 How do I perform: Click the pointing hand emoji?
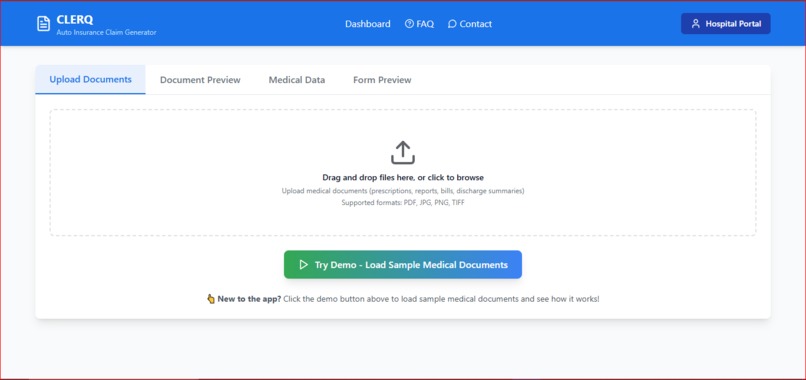coord(211,299)
